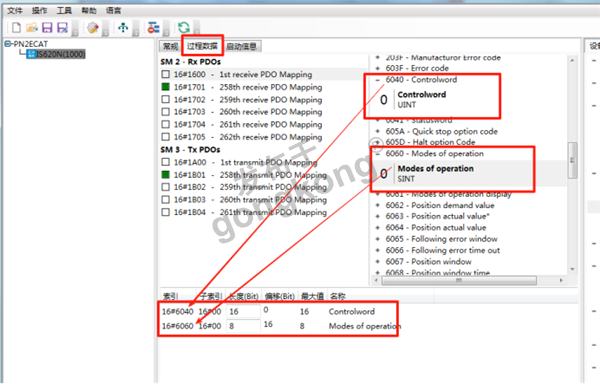Expand the 6064 Position actual value entry
The width and height of the screenshot is (600, 384).
point(378,228)
